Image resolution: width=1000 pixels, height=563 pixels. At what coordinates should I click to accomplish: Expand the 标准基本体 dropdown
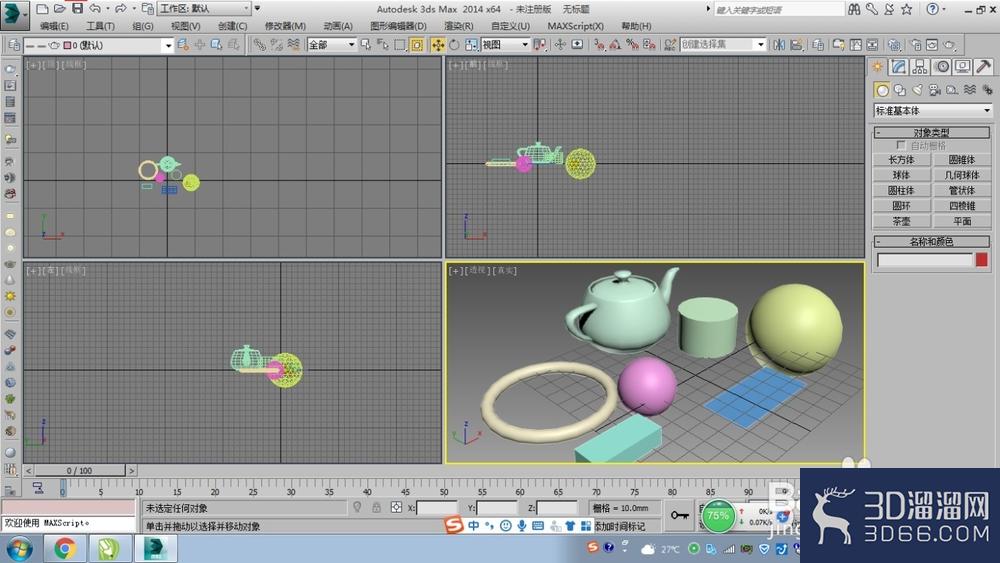(x=932, y=110)
